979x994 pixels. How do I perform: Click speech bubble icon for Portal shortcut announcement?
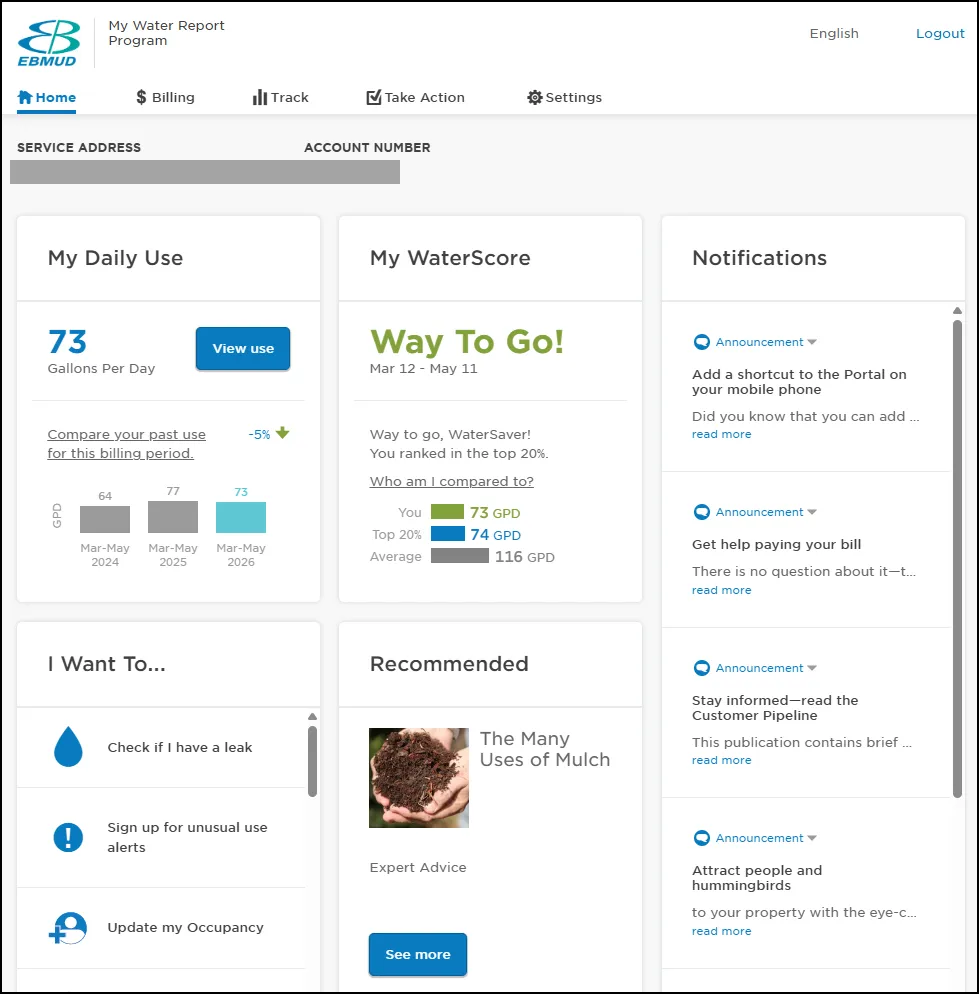701,342
